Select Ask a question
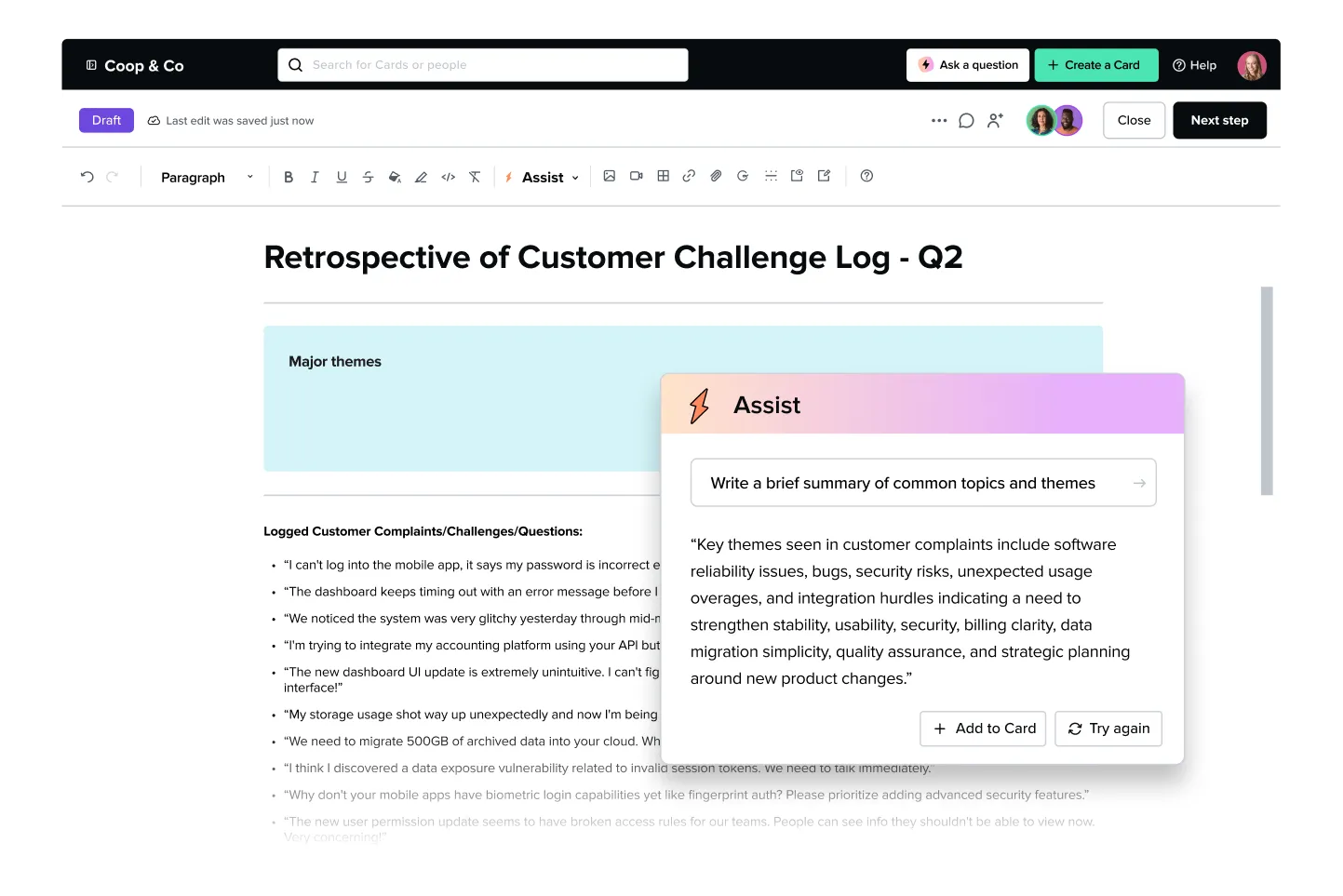Viewport: 1343px width, 896px height. pyautogui.click(x=968, y=65)
